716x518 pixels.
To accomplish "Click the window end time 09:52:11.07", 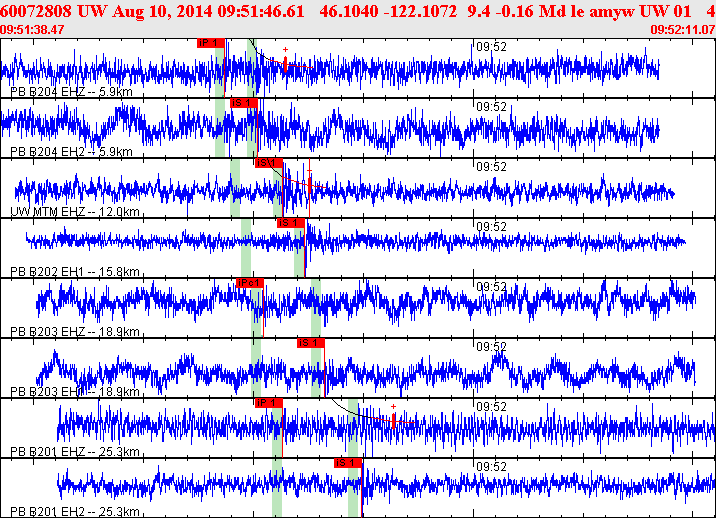I will [683, 30].
